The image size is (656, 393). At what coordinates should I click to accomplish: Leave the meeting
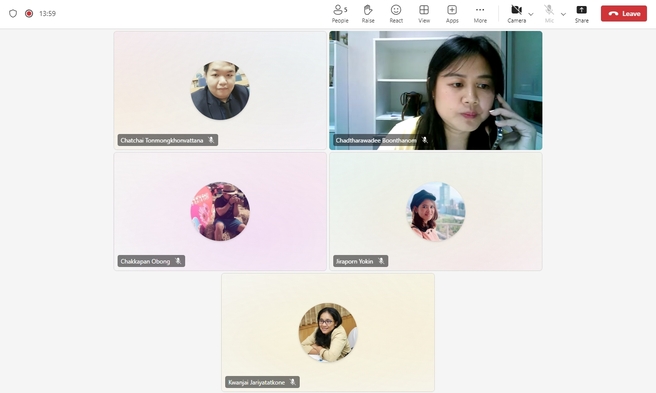click(624, 13)
